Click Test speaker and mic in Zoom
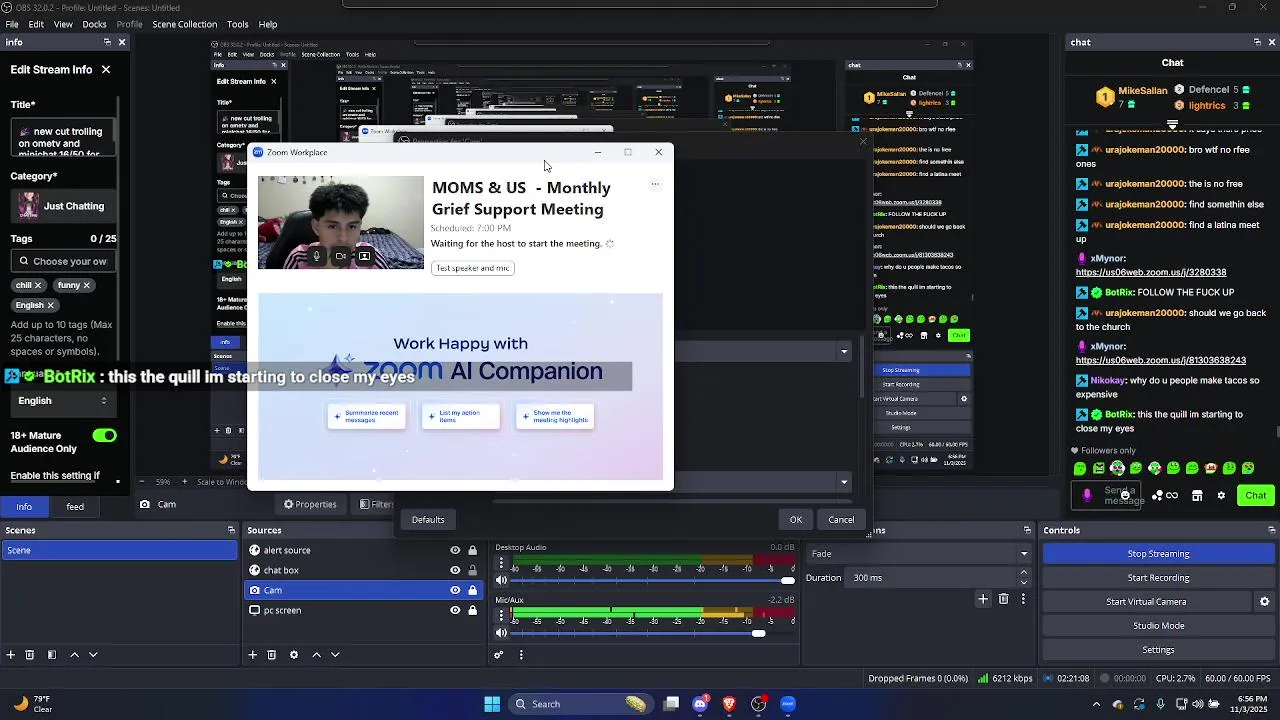This screenshot has width=1280, height=720. point(472,268)
